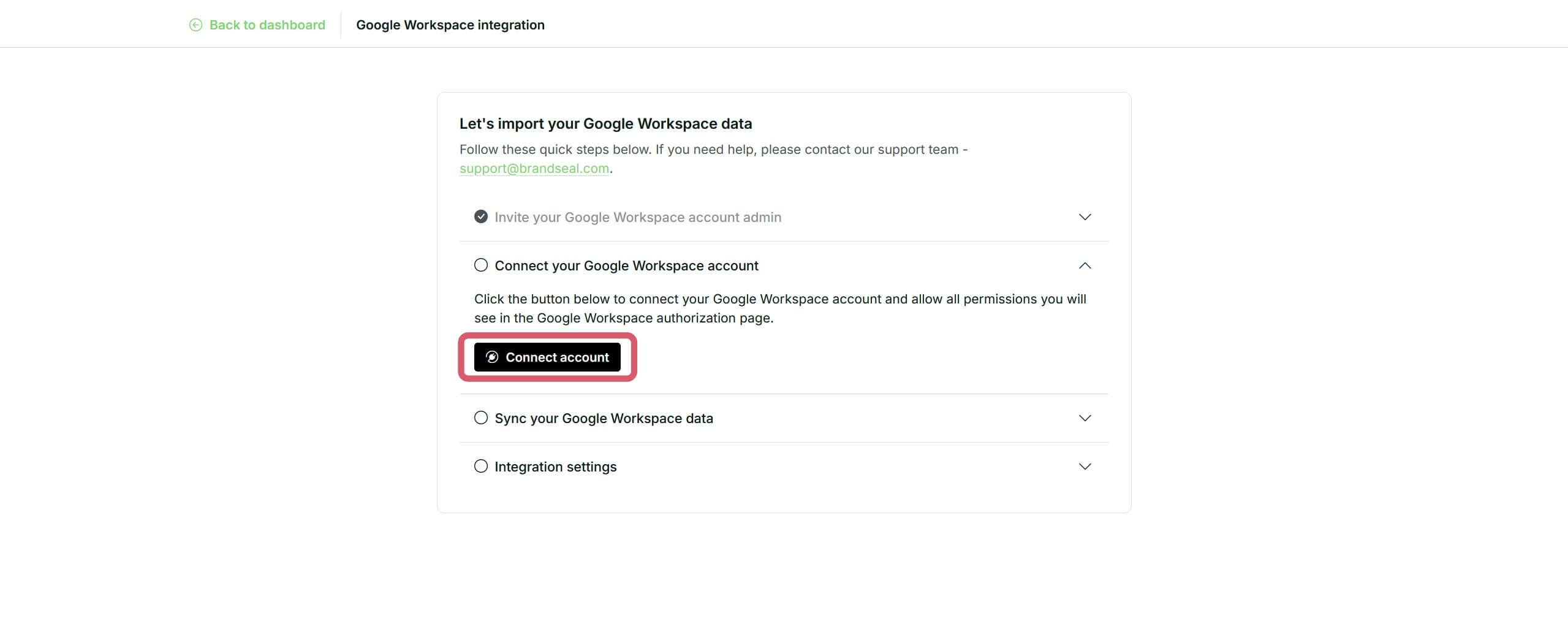Open the support@brandseal.com email link
Image resolution: width=1568 pixels, height=637 pixels.
click(534, 168)
